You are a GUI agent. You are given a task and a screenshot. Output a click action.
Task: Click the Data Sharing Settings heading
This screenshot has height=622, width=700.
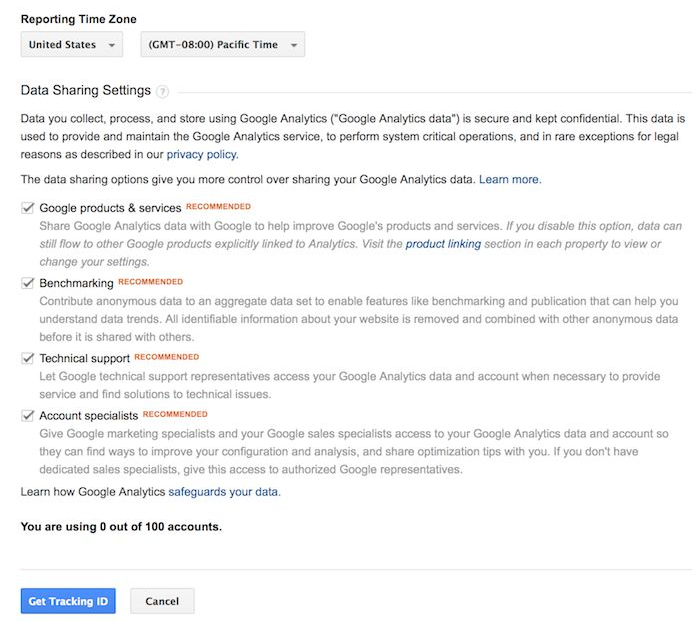point(86,91)
